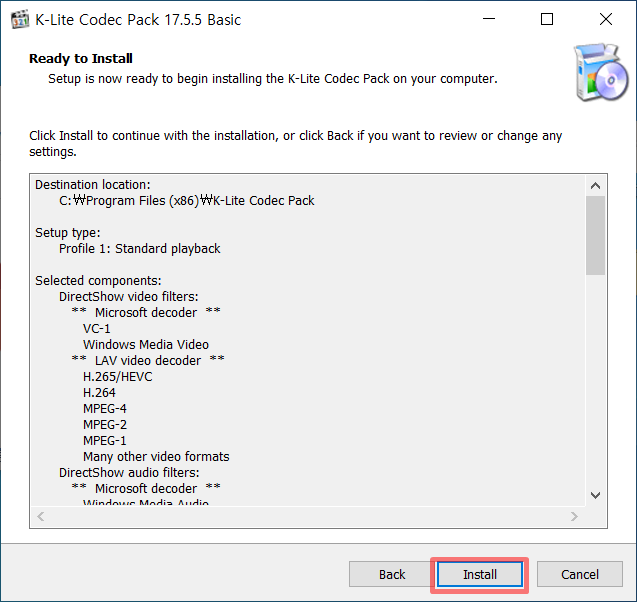This screenshot has width=637, height=602.
Task: Click the installer box and disc icon
Action: pyautogui.click(x=601, y=72)
